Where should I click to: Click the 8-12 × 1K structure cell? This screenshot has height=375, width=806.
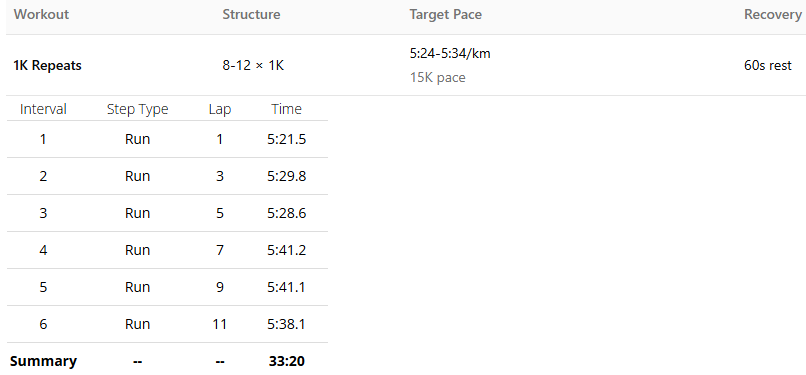[x=253, y=66]
